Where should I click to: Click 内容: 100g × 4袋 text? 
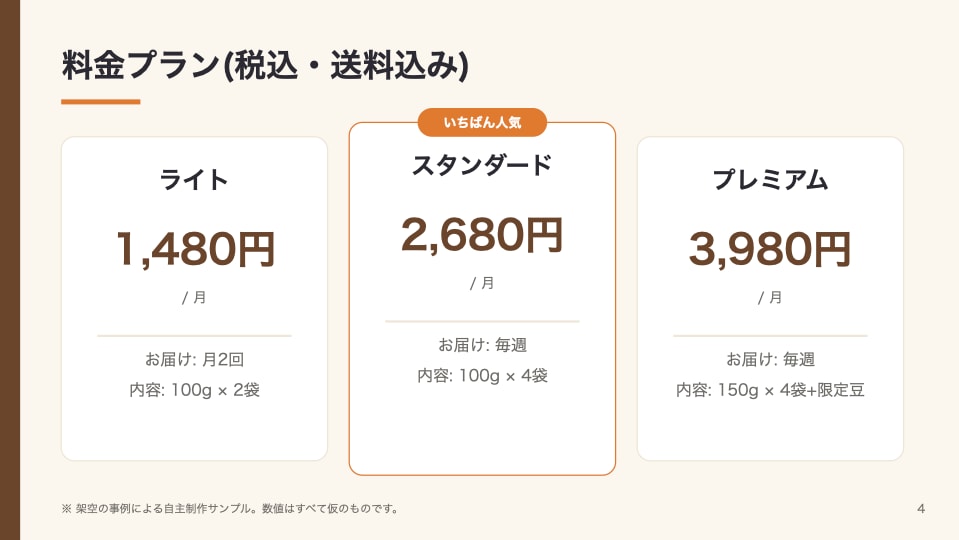coord(482,375)
